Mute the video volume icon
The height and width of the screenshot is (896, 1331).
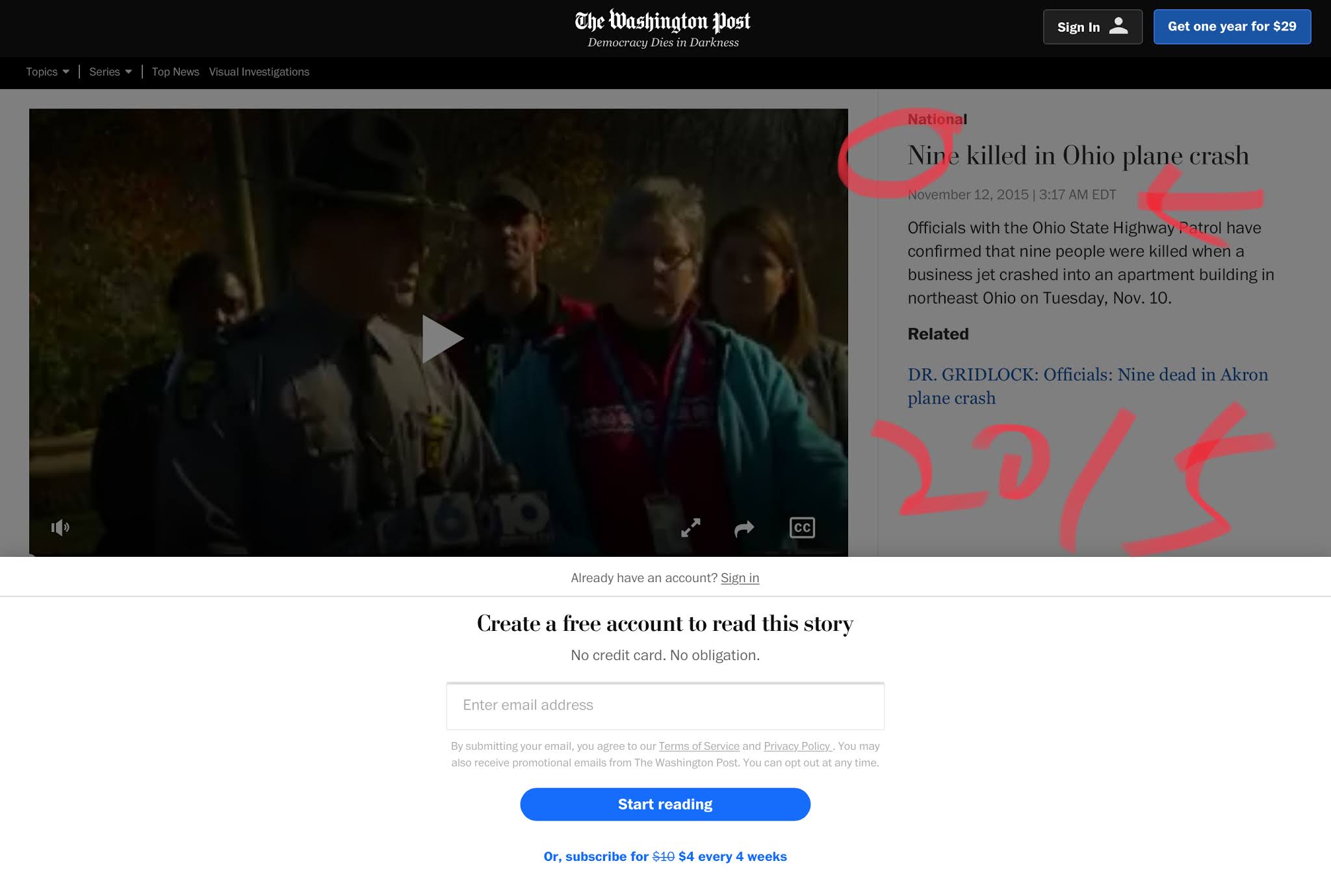pyautogui.click(x=60, y=527)
